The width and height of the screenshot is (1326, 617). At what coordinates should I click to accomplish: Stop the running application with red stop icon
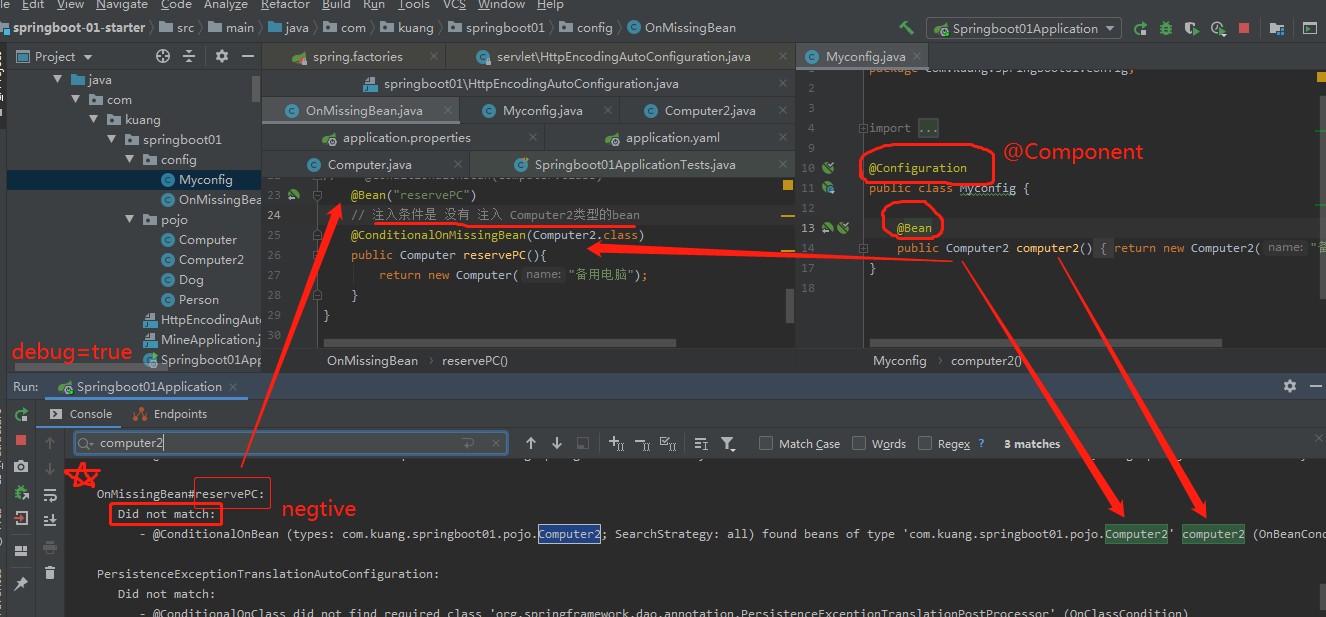point(1243,28)
